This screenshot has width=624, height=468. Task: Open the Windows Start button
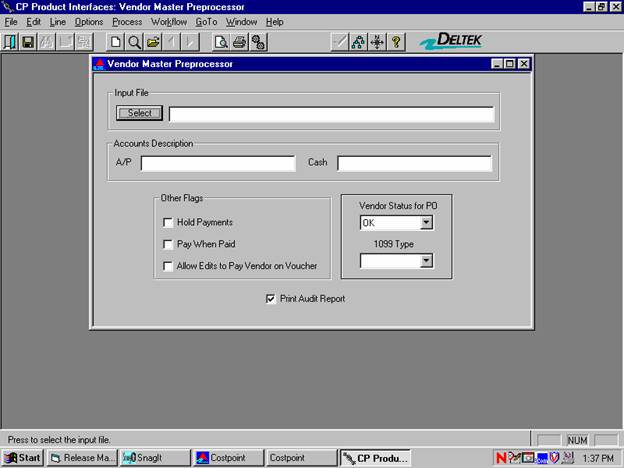pos(23,458)
